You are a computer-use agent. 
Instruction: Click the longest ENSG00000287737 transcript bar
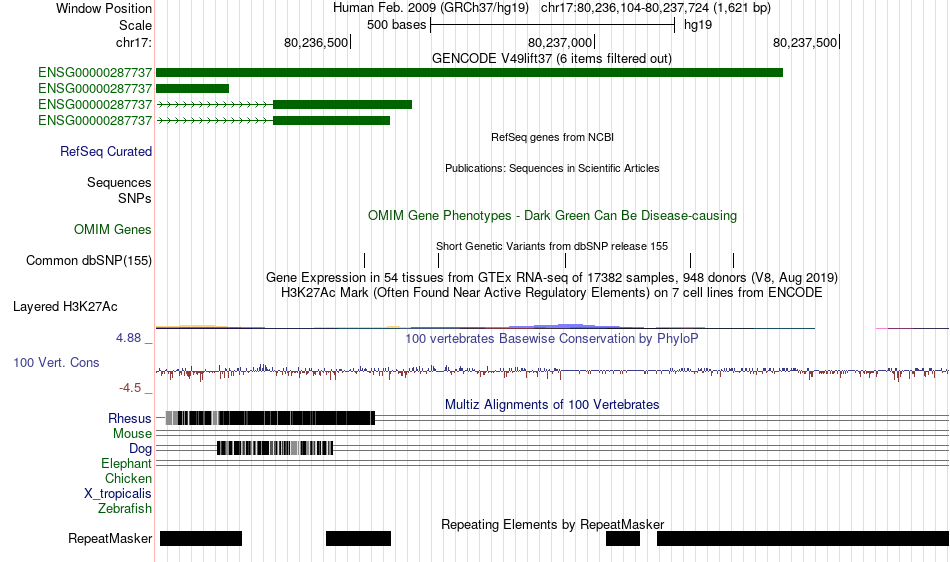(x=470, y=73)
